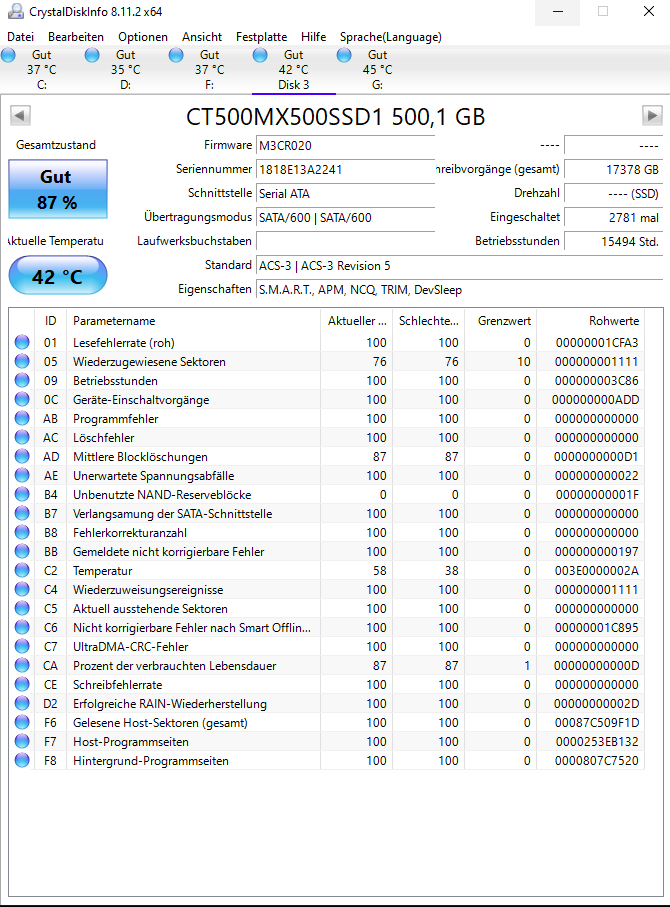Open the Ansicht menu
Screen dimensions: 670x907
click(202, 37)
